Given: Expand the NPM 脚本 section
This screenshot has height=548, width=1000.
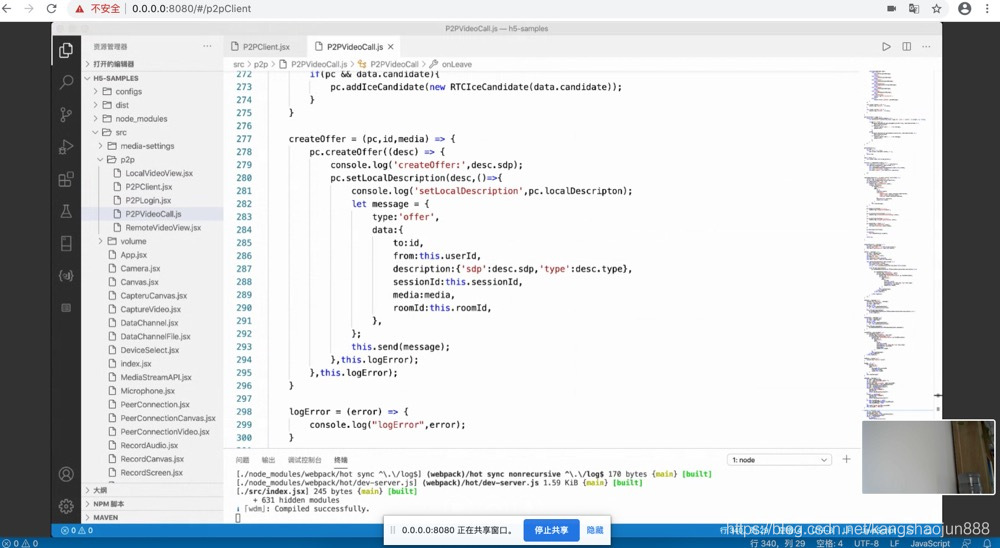Looking at the screenshot, I should click(109, 504).
